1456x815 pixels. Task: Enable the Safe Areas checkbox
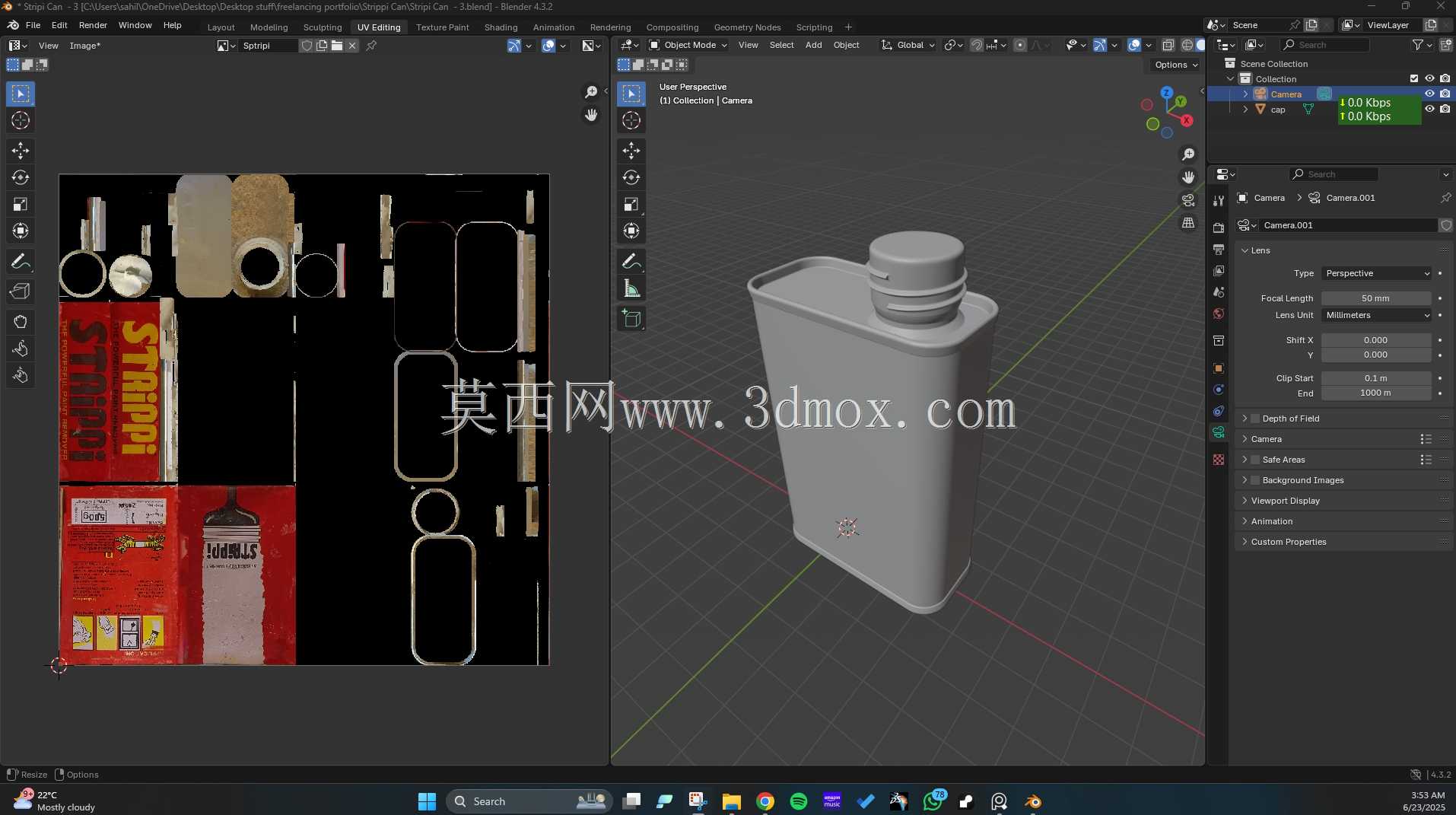[x=1255, y=460]
